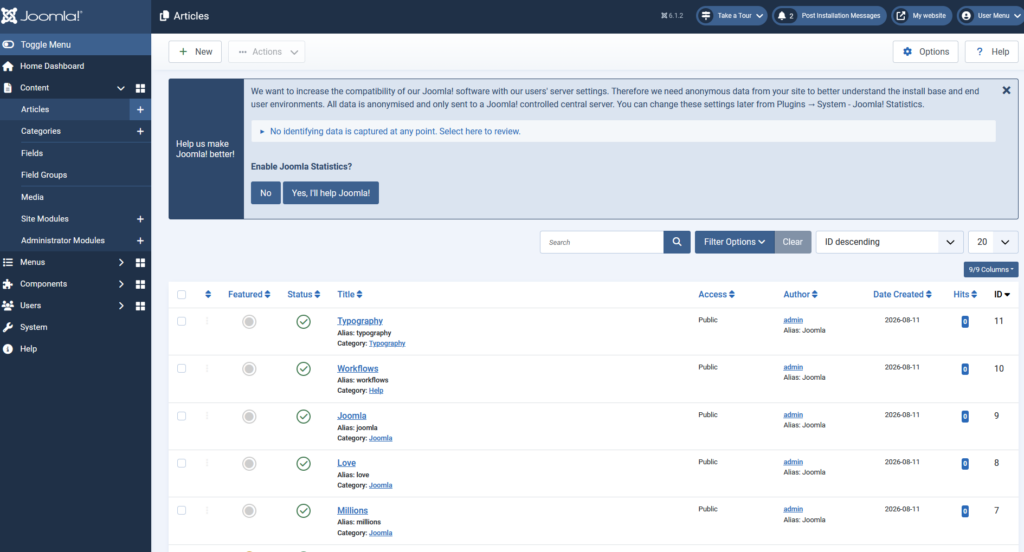Click the Toggle Menu switch icon
Screen dimensions: 1024x552
(8, 44)
